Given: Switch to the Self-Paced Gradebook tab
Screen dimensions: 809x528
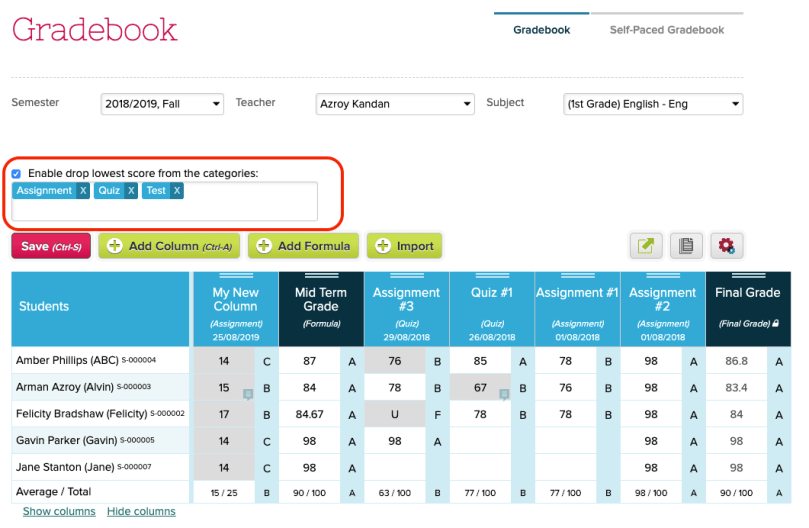Looking at the screenshot, I should click(x=667, y=30).
